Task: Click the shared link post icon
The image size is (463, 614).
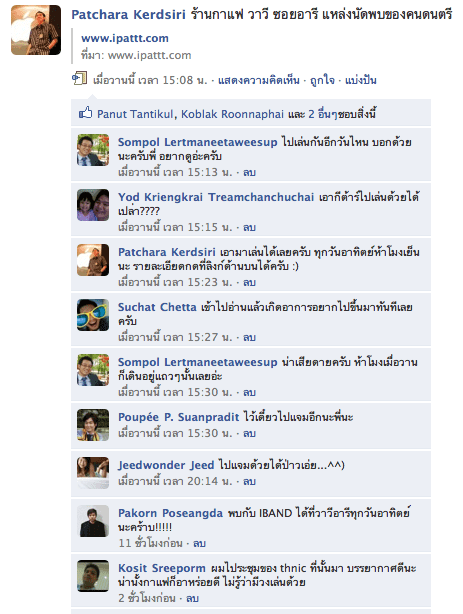Action: coord(79,78)
